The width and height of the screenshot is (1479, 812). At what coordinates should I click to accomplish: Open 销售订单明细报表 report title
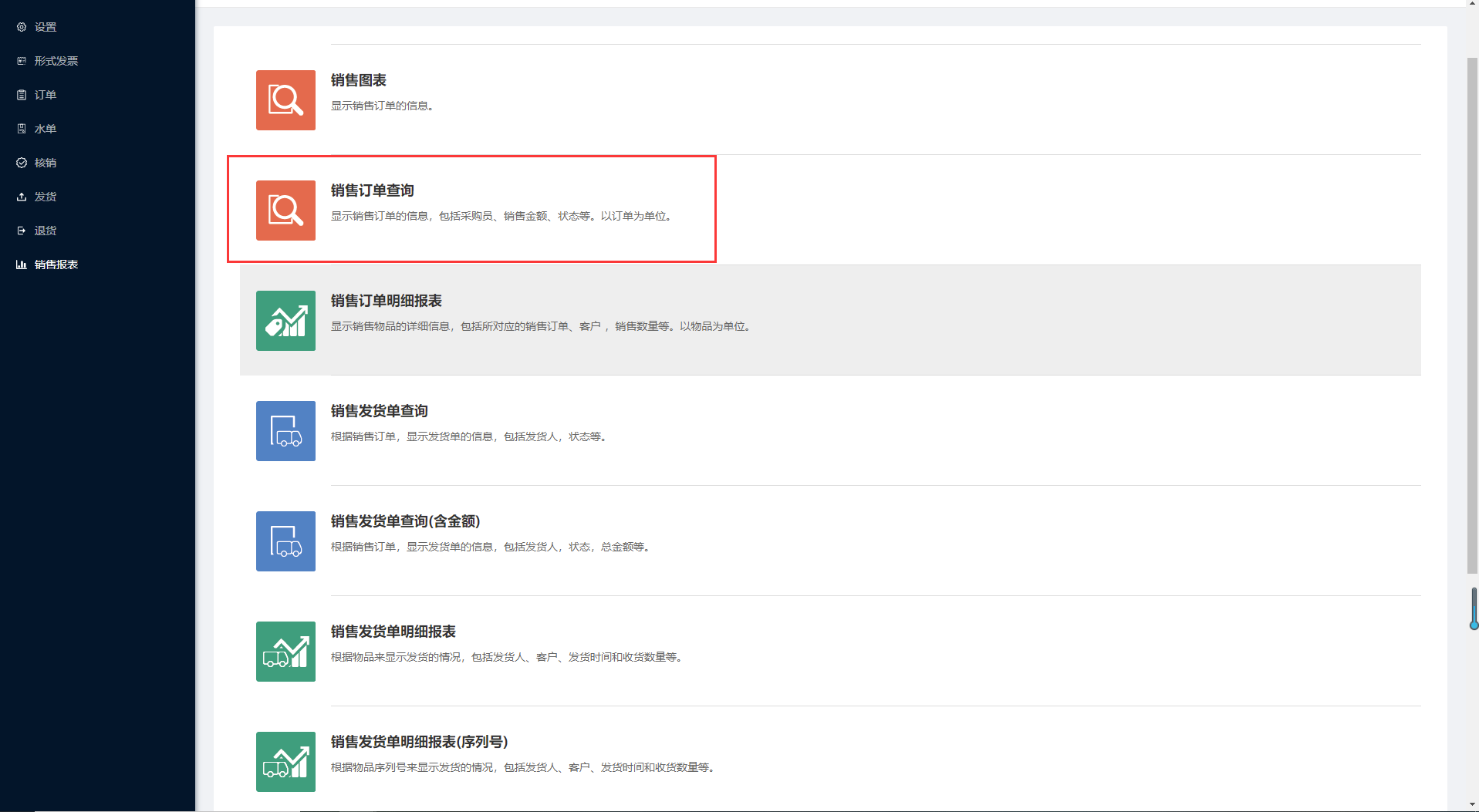[387, 301]
